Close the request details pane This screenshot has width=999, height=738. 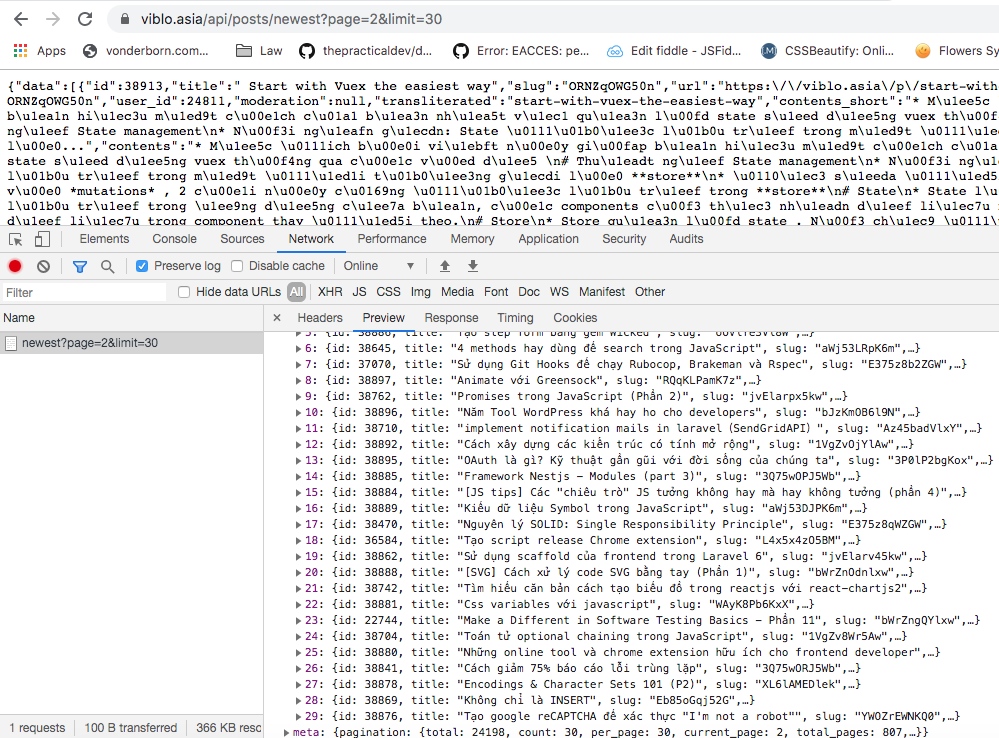pos(278,318)
